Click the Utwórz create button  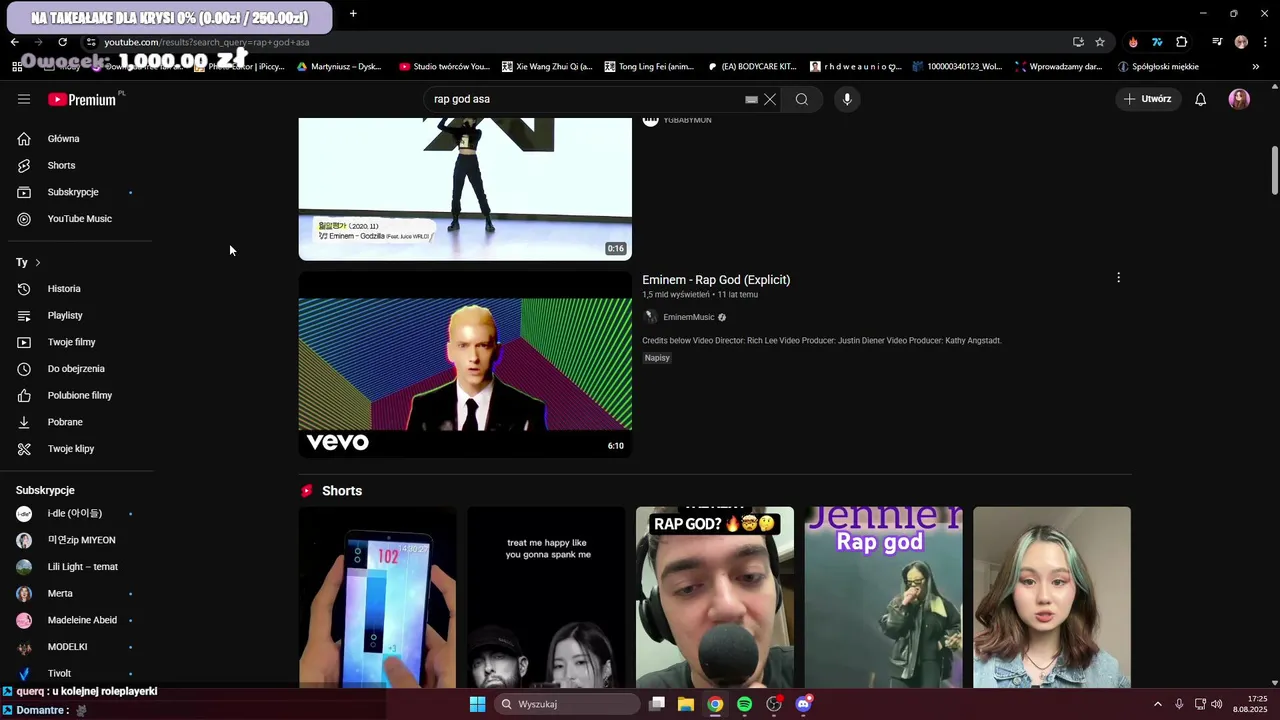(1147, 99)
